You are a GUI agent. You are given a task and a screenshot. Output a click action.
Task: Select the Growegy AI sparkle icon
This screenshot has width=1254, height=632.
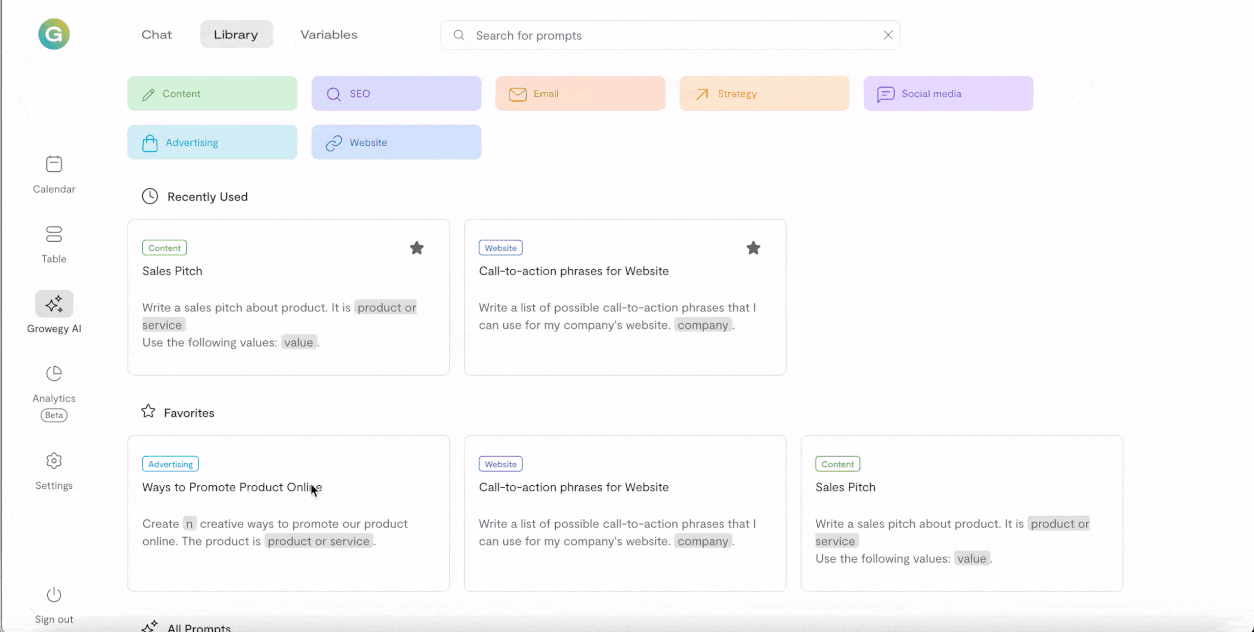[x=54, y=304]
